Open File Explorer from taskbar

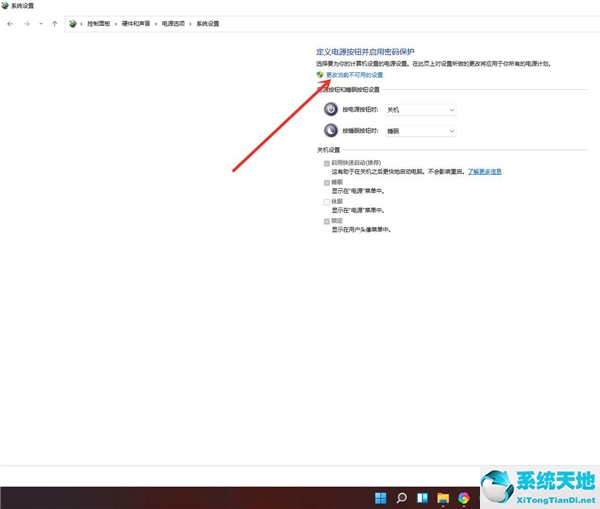(443, 498)
